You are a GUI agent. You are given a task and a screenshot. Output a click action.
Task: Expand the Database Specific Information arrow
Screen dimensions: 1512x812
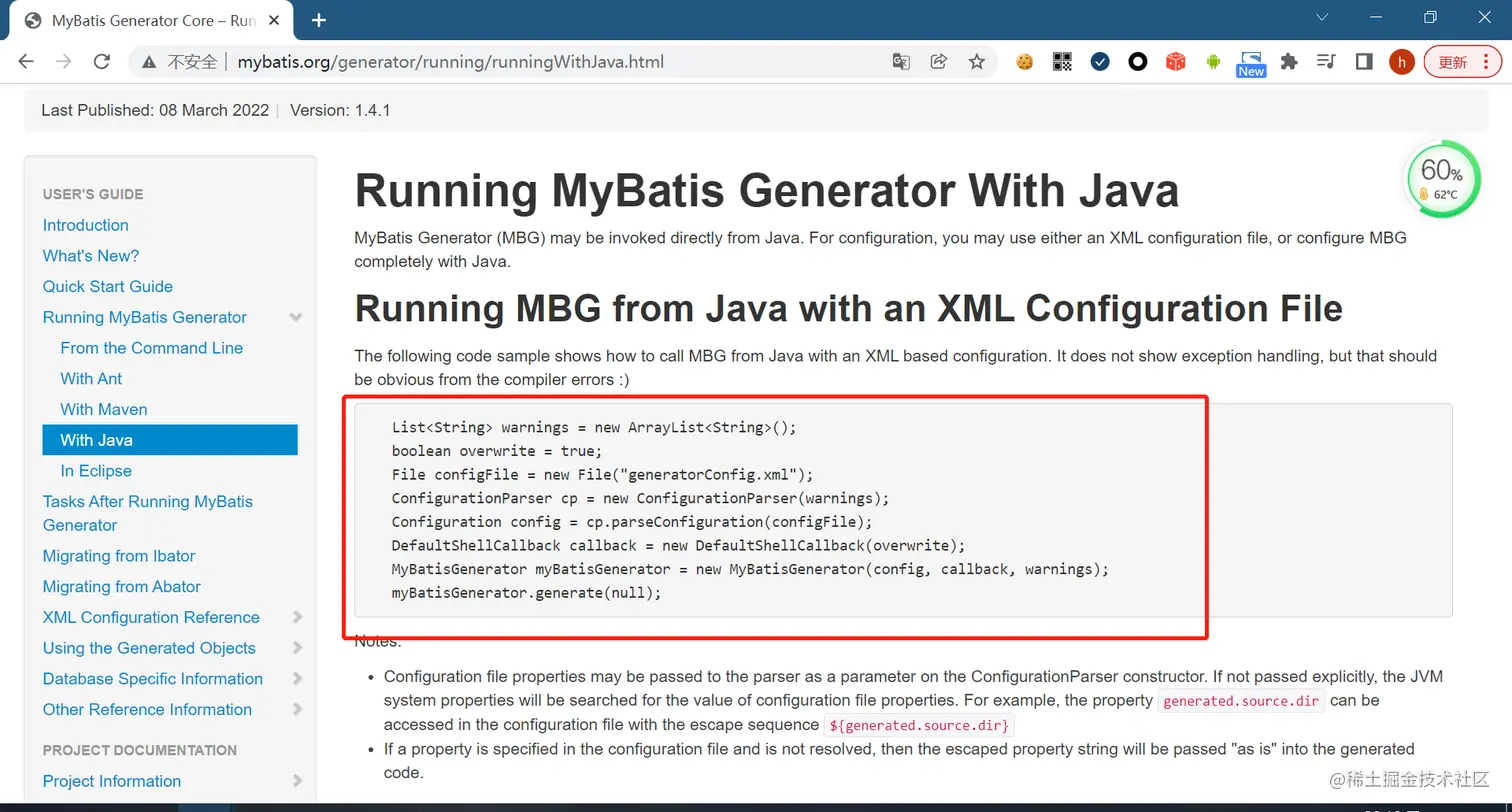point(297,679)
